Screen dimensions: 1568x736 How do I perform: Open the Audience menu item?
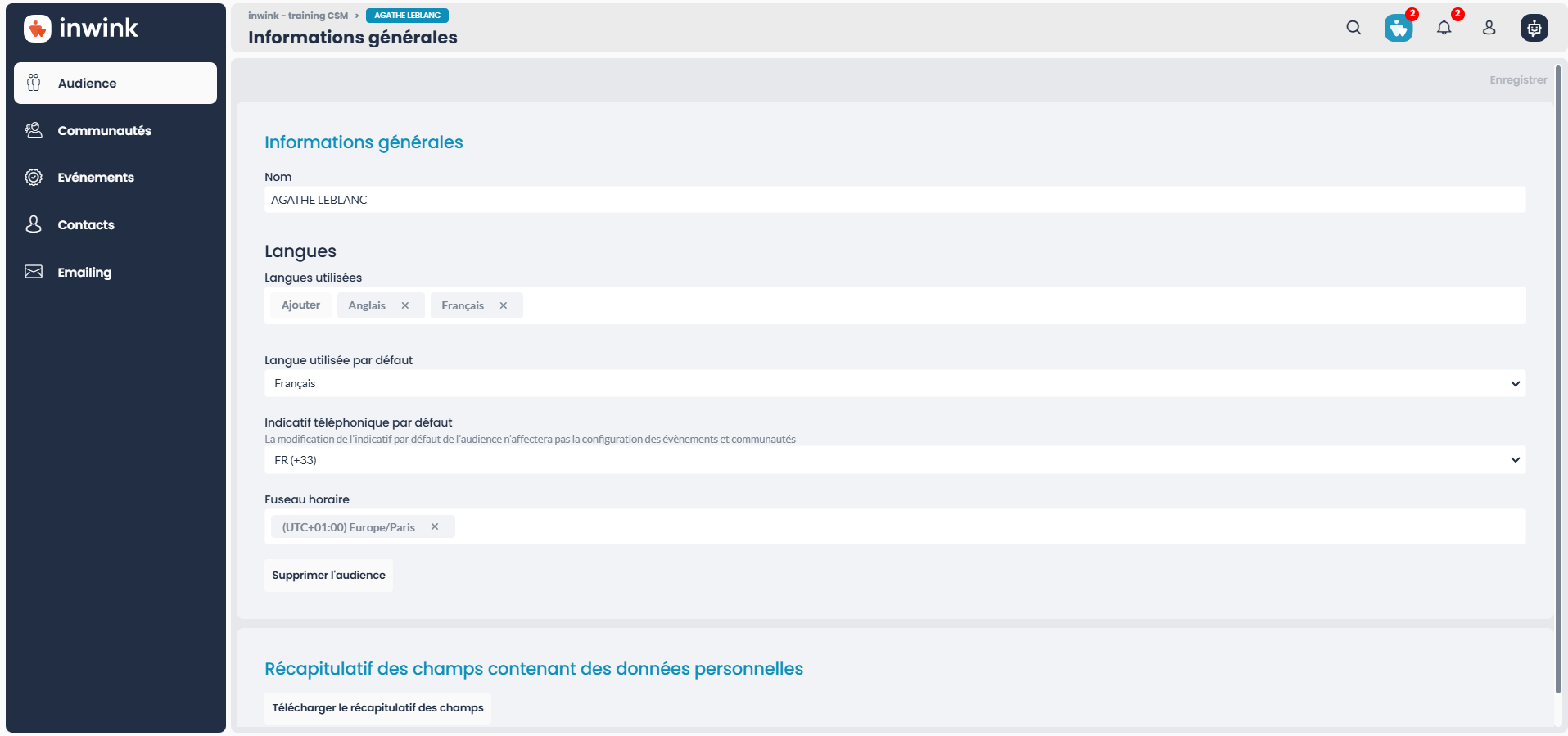click(x=115, y=83)
